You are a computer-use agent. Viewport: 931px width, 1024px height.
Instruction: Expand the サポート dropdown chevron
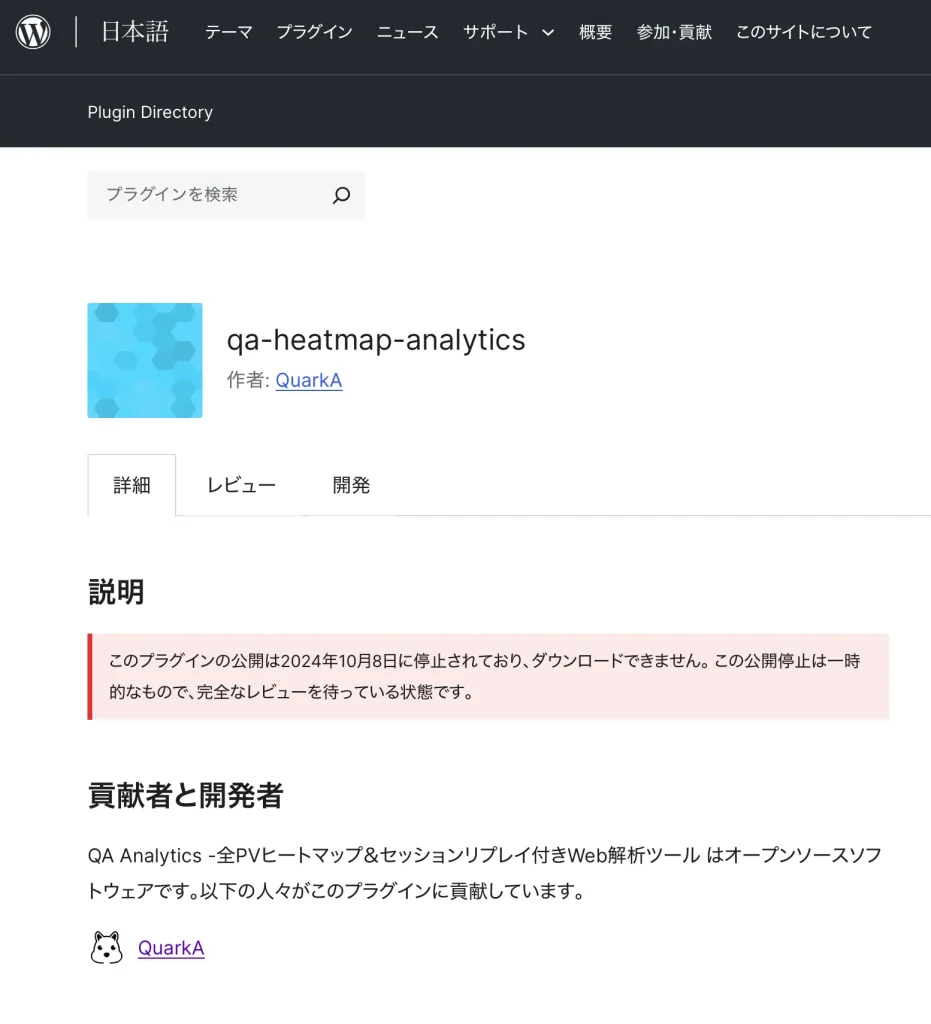(548, 32)
